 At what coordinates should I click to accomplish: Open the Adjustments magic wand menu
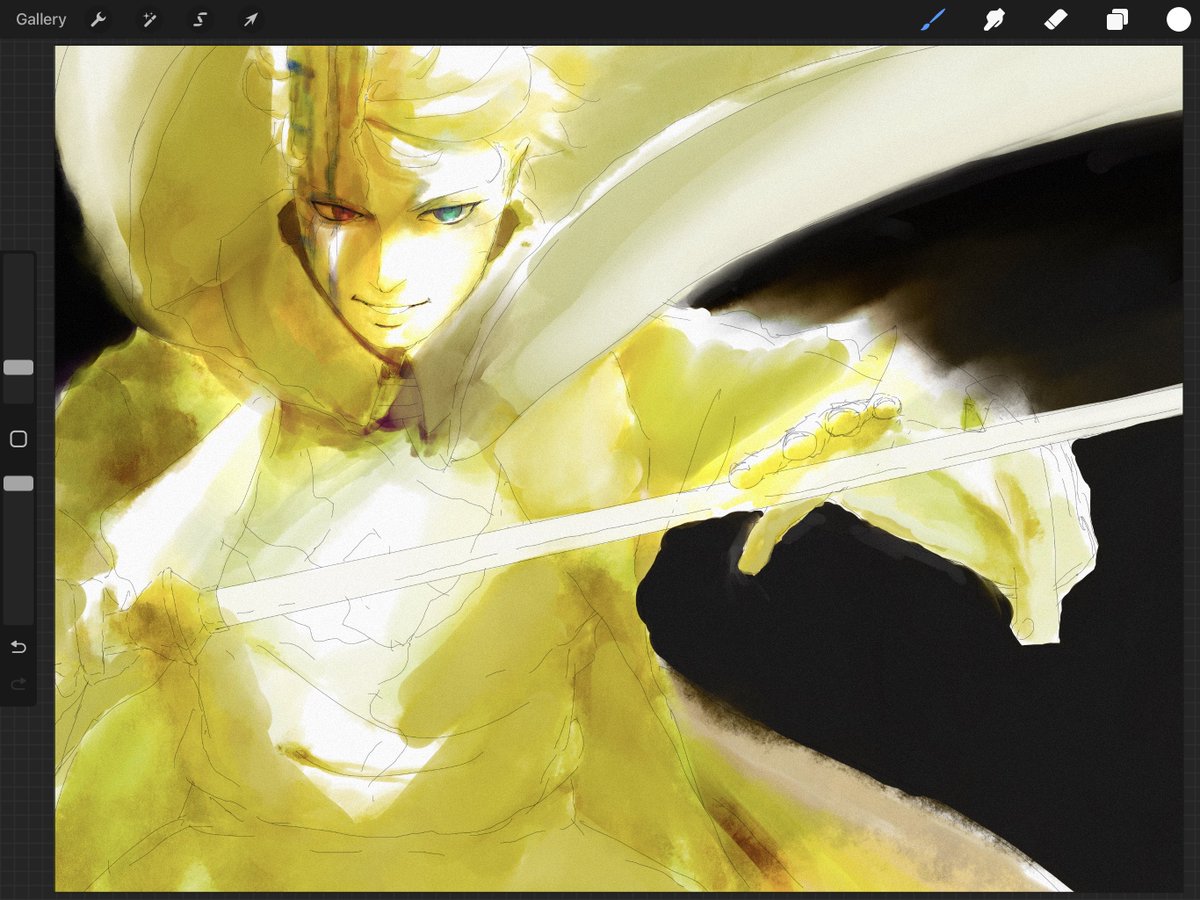coord(149,19)
